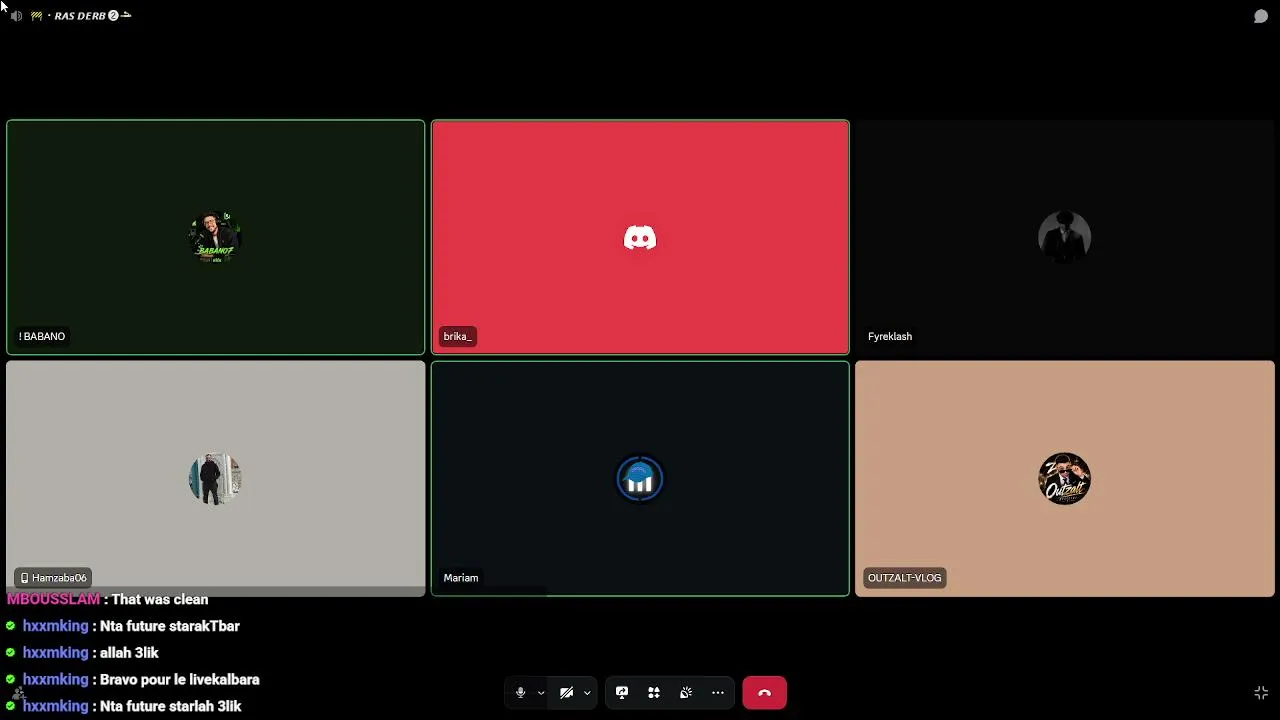Click the OUTZALT-VLOG name label
This screenshot has height=720, width=1280.
(x=905, y=577)
